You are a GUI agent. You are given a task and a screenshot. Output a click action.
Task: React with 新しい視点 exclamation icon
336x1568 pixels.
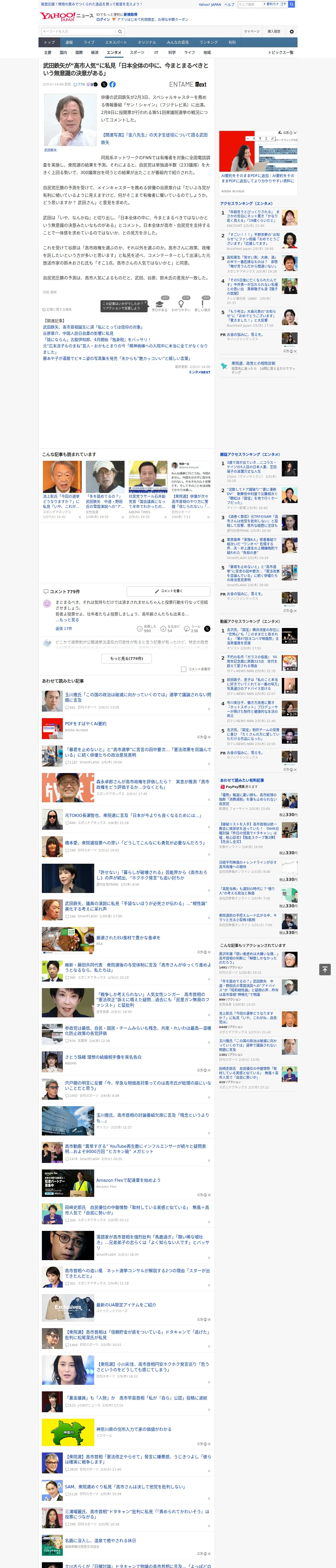tap(203, 305)
